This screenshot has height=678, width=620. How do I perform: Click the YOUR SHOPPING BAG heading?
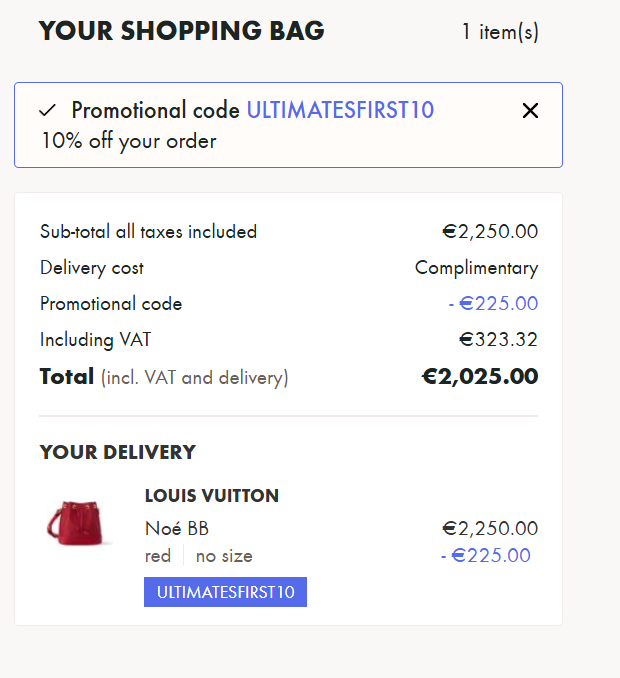click(182, 31)
